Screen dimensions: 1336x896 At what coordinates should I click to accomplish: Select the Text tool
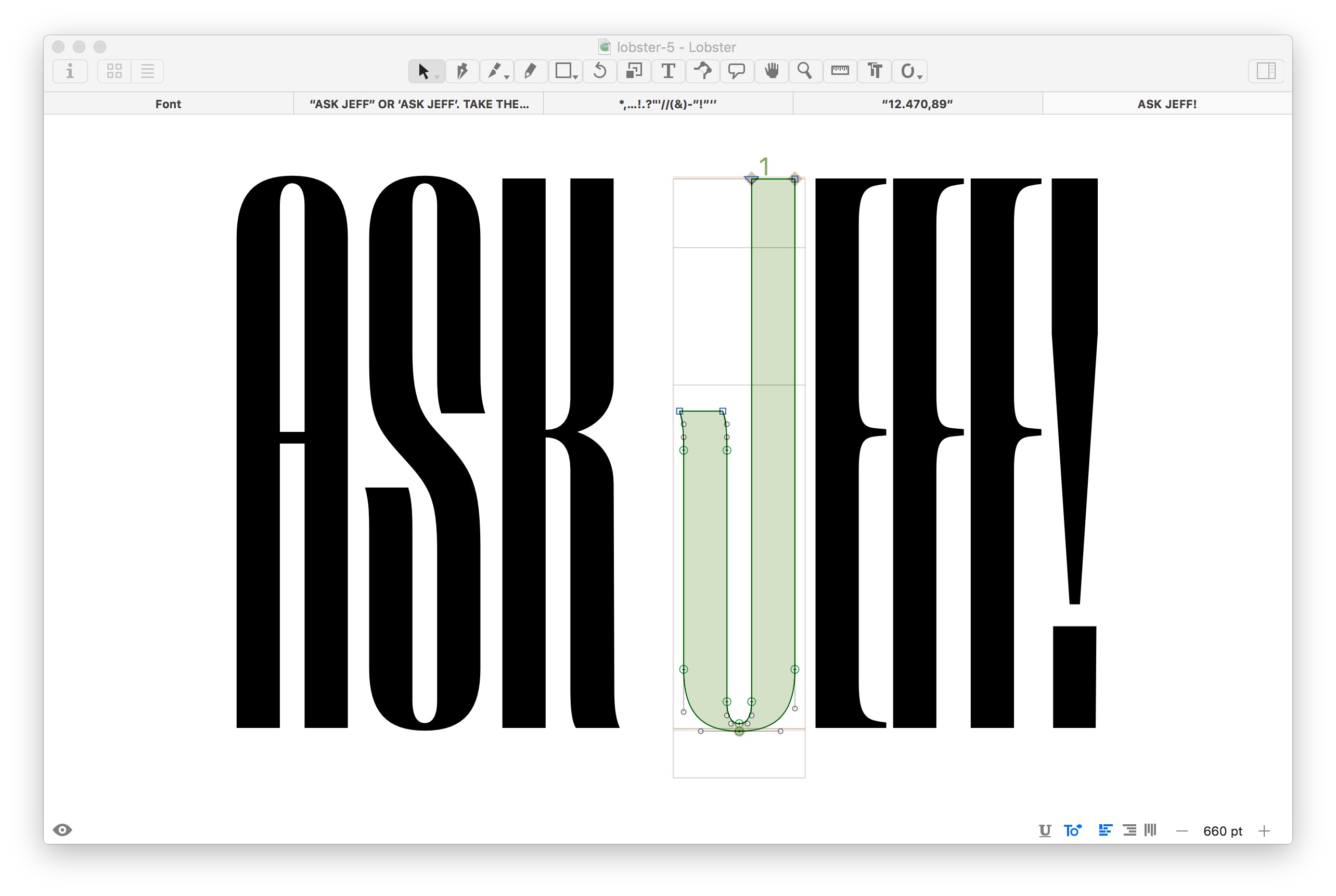coord(667,71)
